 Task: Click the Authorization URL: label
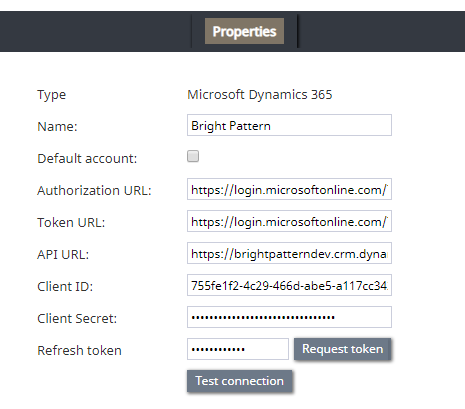[94, 191]
